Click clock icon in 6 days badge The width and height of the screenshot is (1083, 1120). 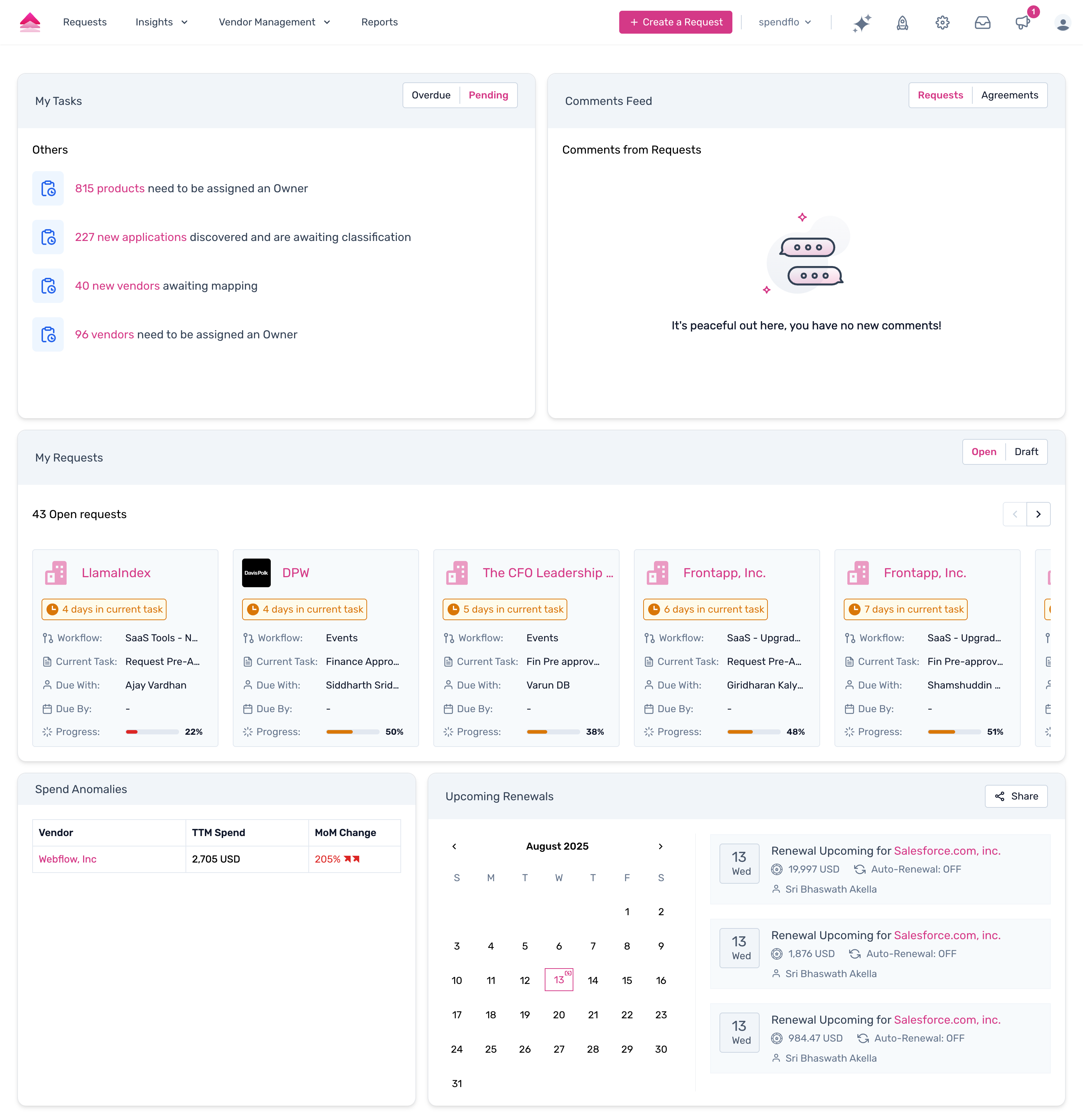654,610
